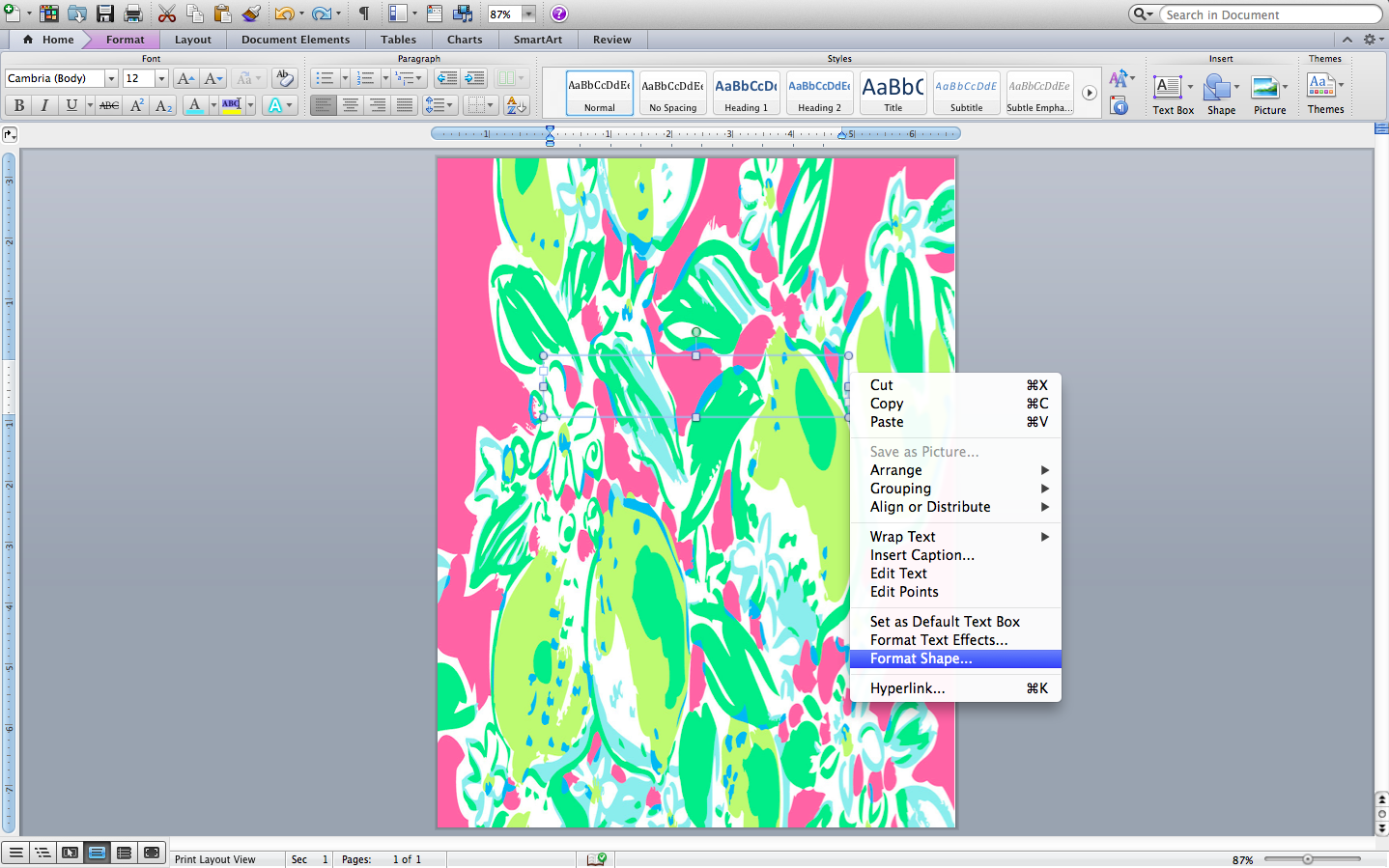Apply the font color swatch
This screenshot has width=1389, height=868.
[194, 105]
